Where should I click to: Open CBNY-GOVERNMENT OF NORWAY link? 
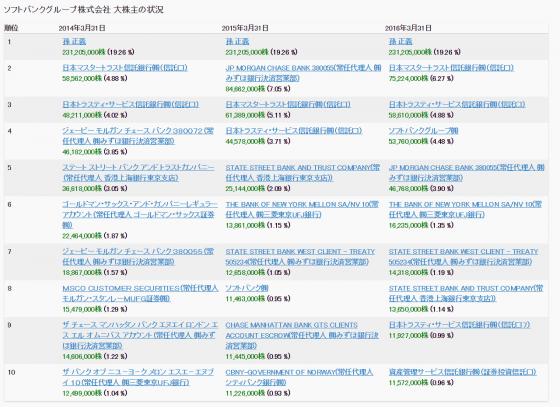[x=299, y=377]
